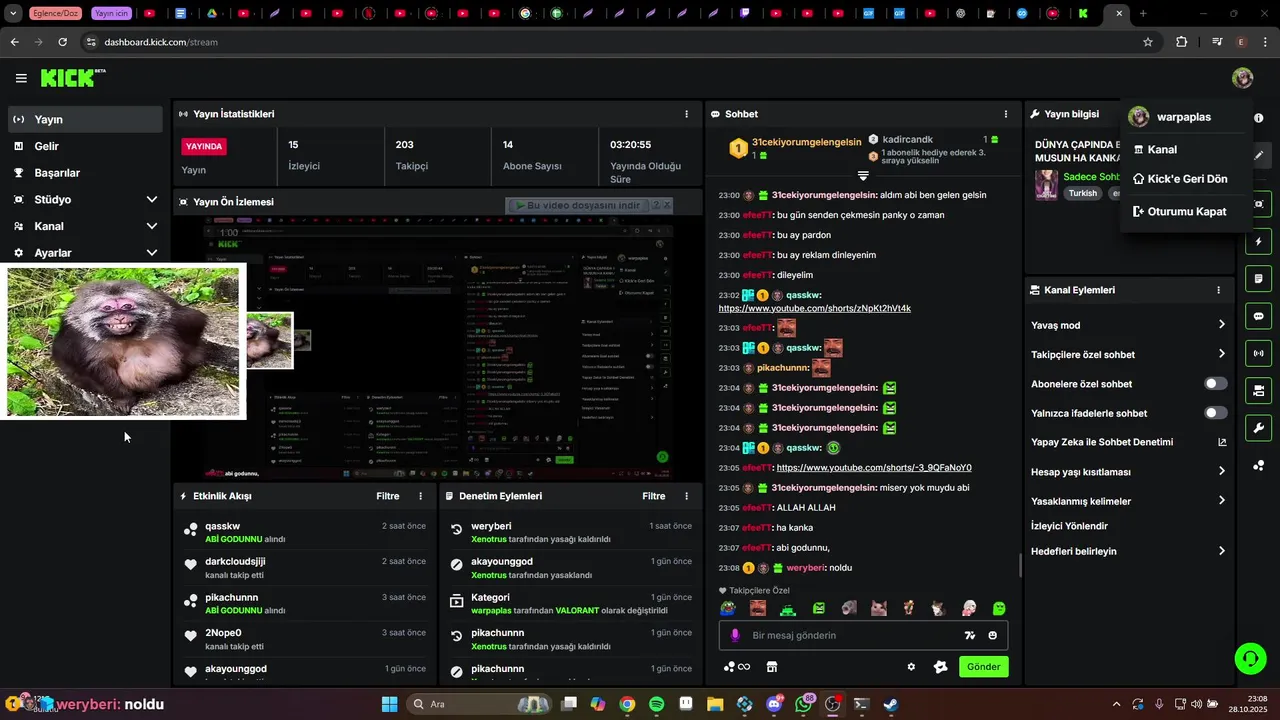This screenshot has width=1280, height=720.
Task: Open Sohbet panel three-dot menu
Action: point(1006,114)
